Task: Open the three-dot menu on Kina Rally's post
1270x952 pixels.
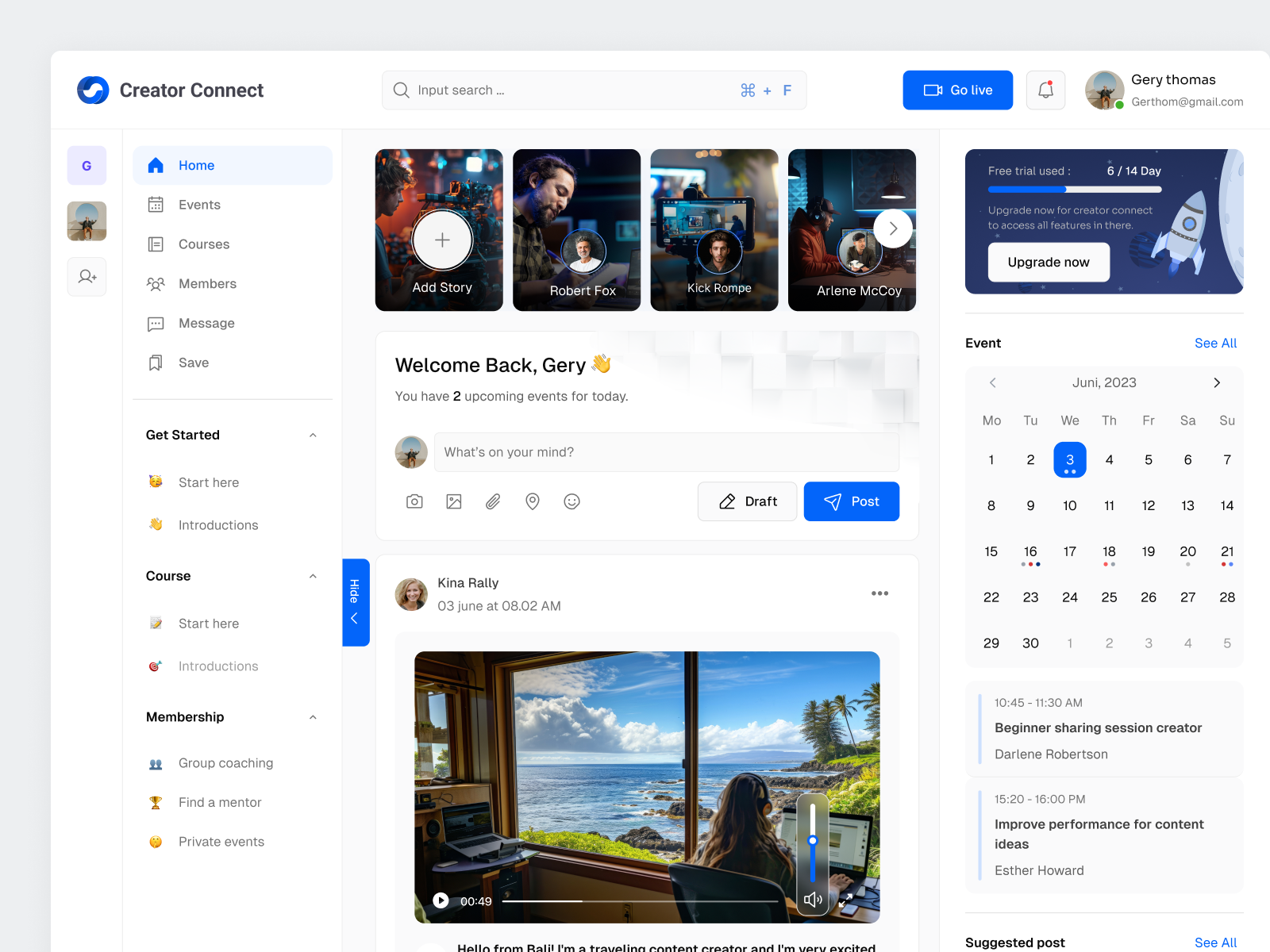Action: 879,593
